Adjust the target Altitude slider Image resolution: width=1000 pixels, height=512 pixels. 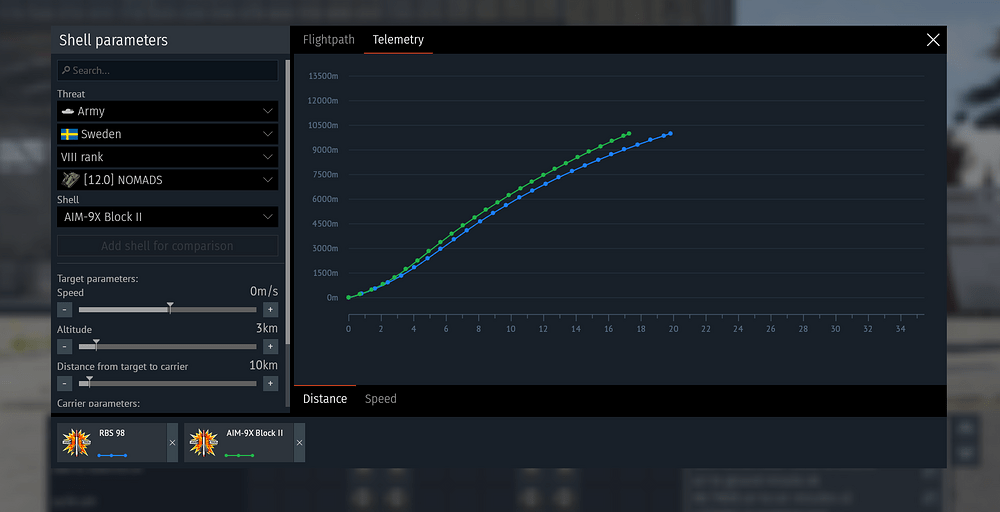pos(168,347)
